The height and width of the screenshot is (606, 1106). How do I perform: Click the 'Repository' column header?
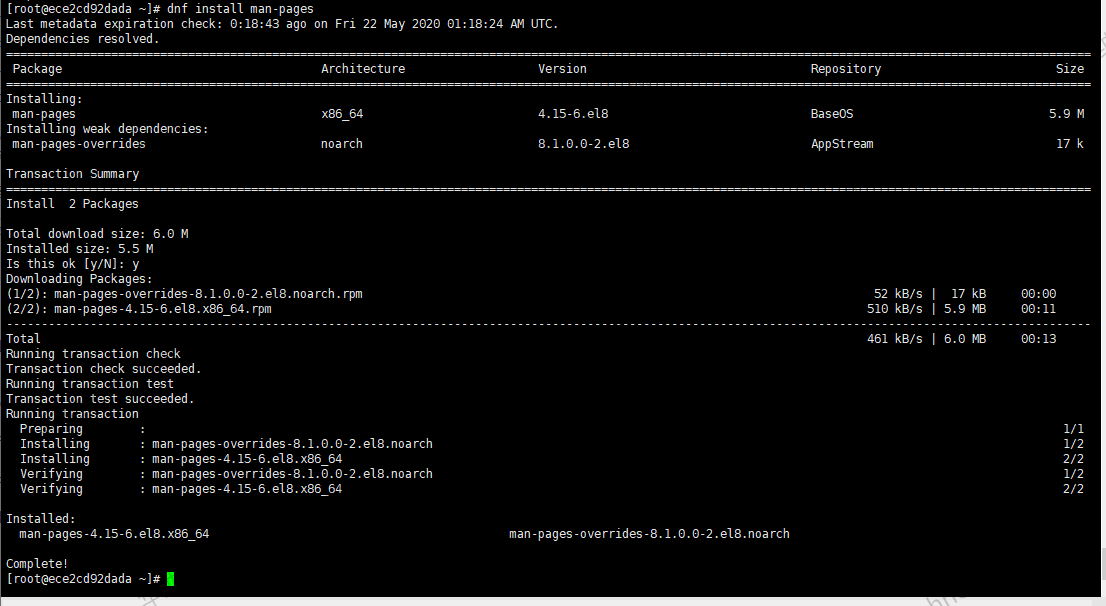coord(846,69)
